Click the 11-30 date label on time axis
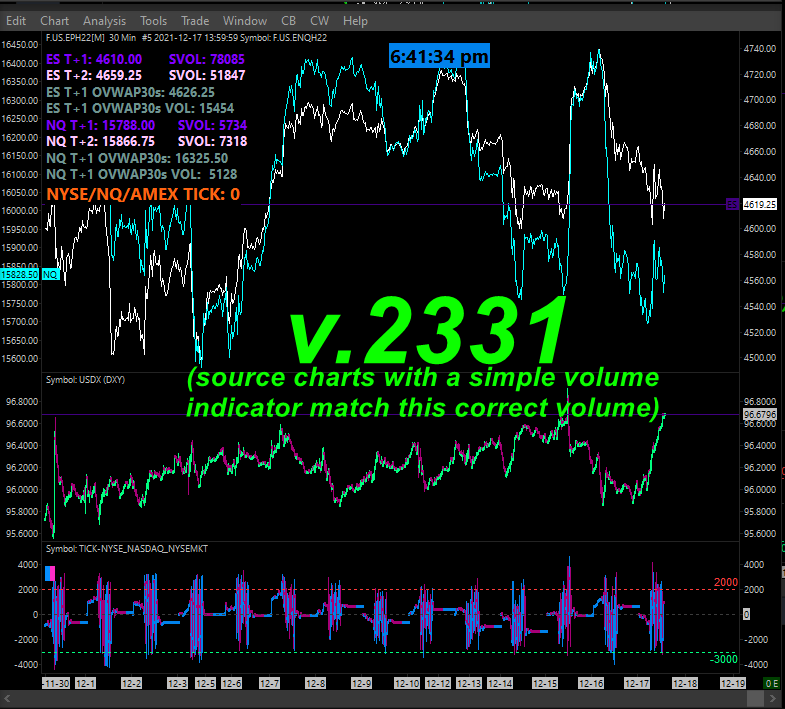 tap(56, 683)
